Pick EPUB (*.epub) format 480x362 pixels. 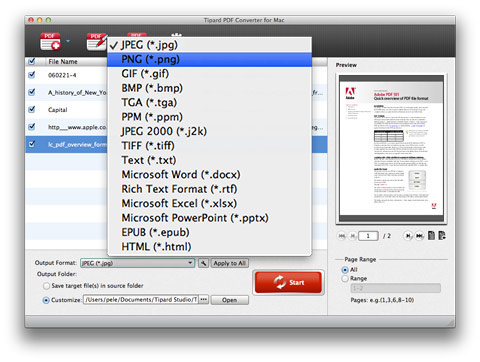209,232
